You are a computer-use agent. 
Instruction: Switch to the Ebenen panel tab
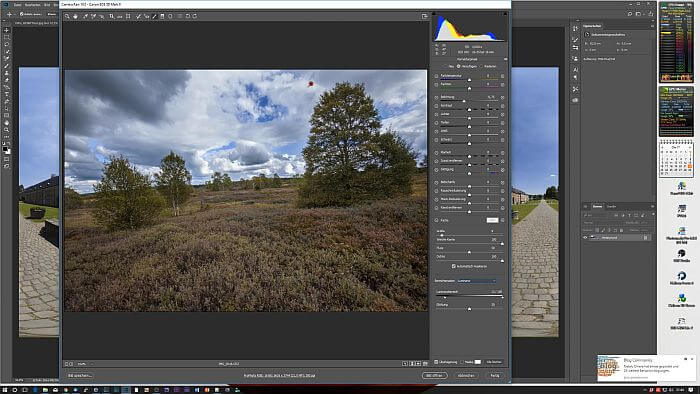click(x=597, y=206)
